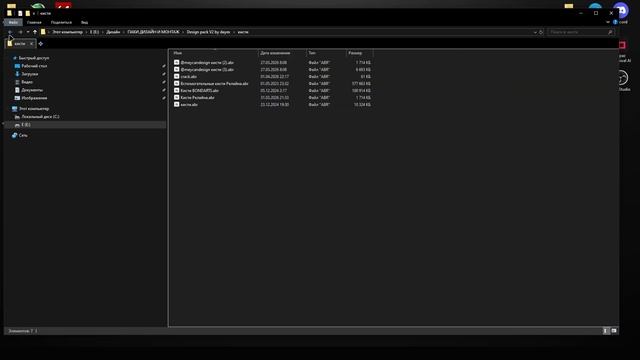Open the Файл ribbon tab

click(13, 22)
